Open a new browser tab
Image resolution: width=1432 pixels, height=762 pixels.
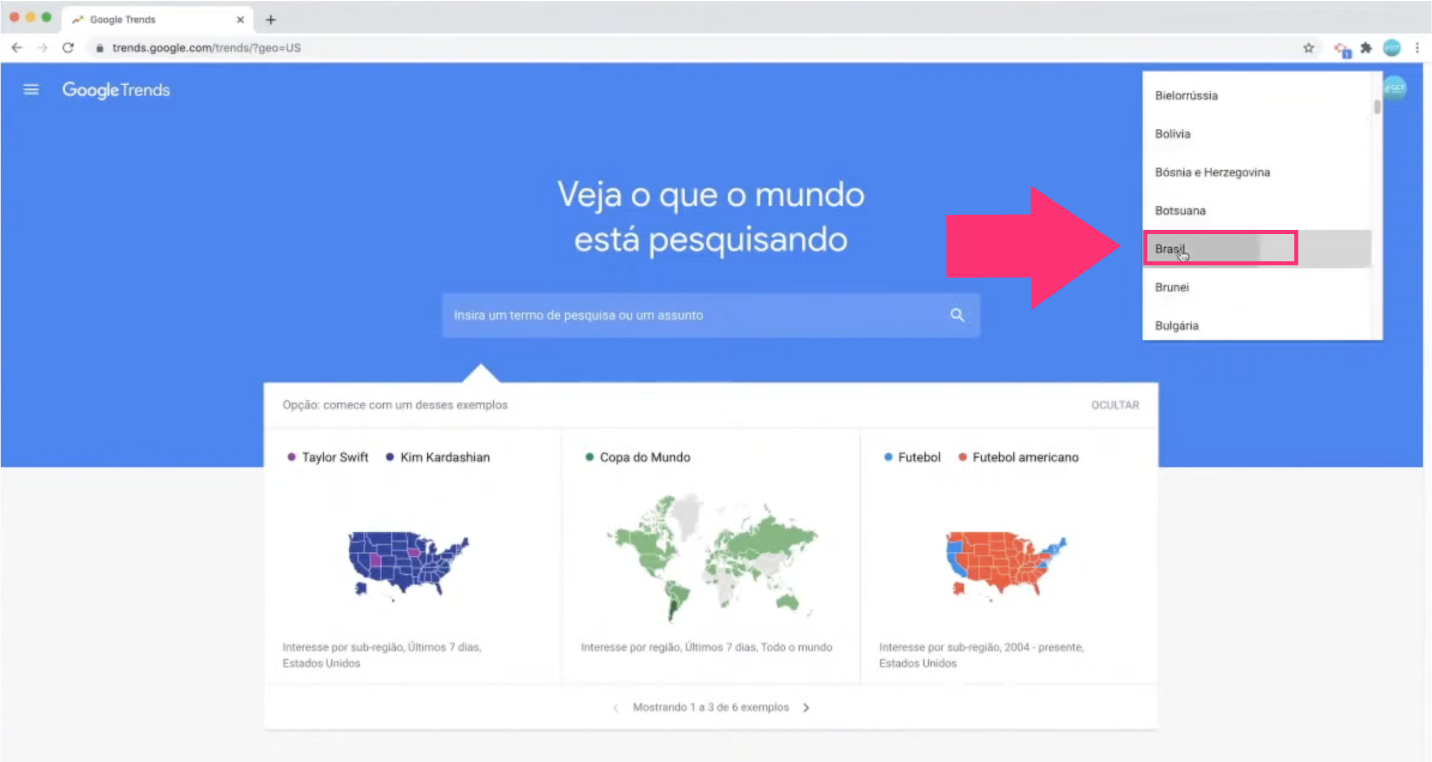pos(270,20)
